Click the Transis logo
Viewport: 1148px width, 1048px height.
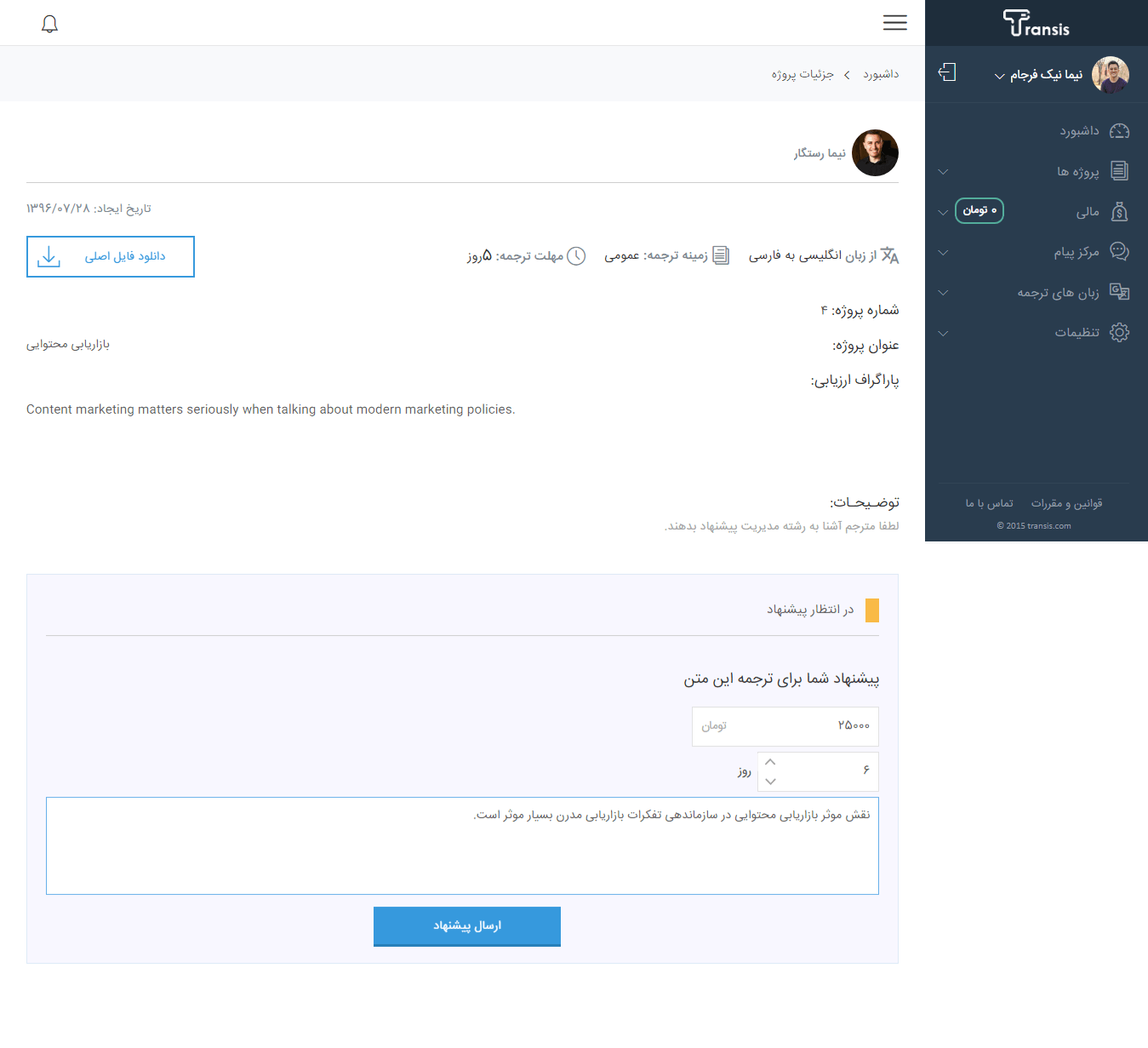click(1036, 23)
